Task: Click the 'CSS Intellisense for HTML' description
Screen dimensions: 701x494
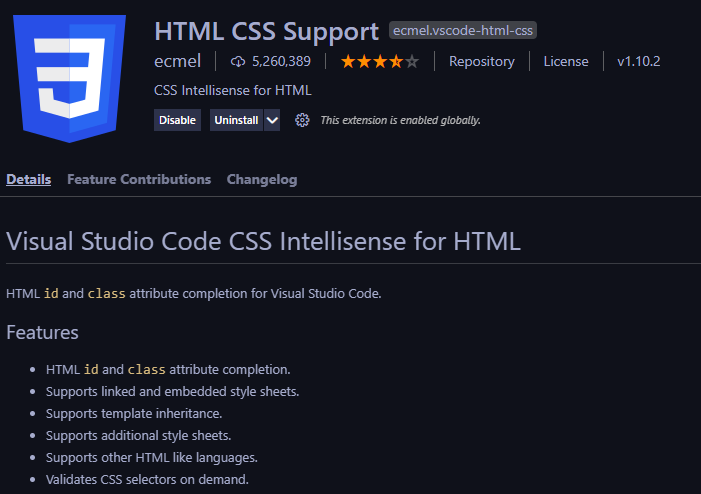Action: pos(232,90)
